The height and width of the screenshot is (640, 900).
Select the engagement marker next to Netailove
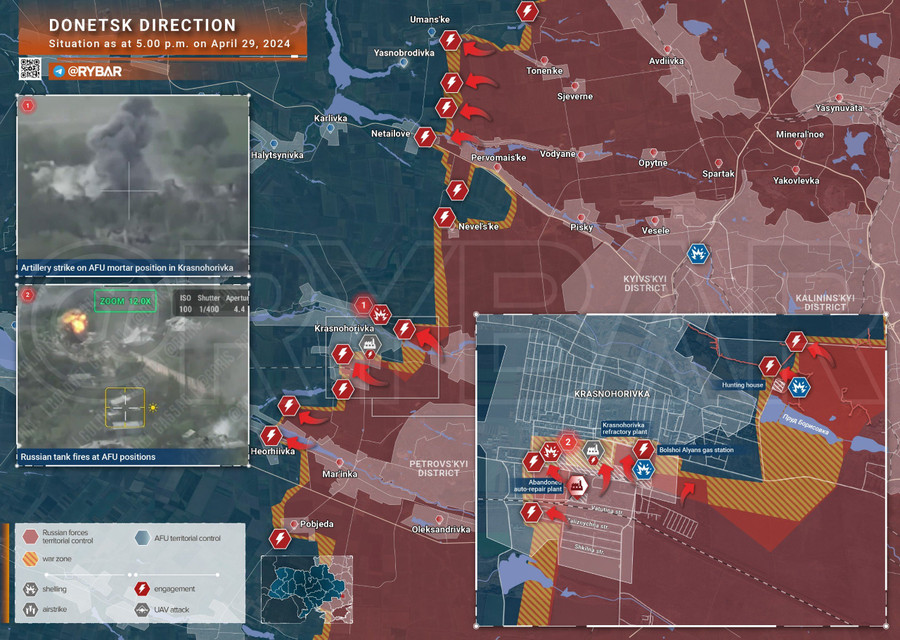[x=426, y=137]
